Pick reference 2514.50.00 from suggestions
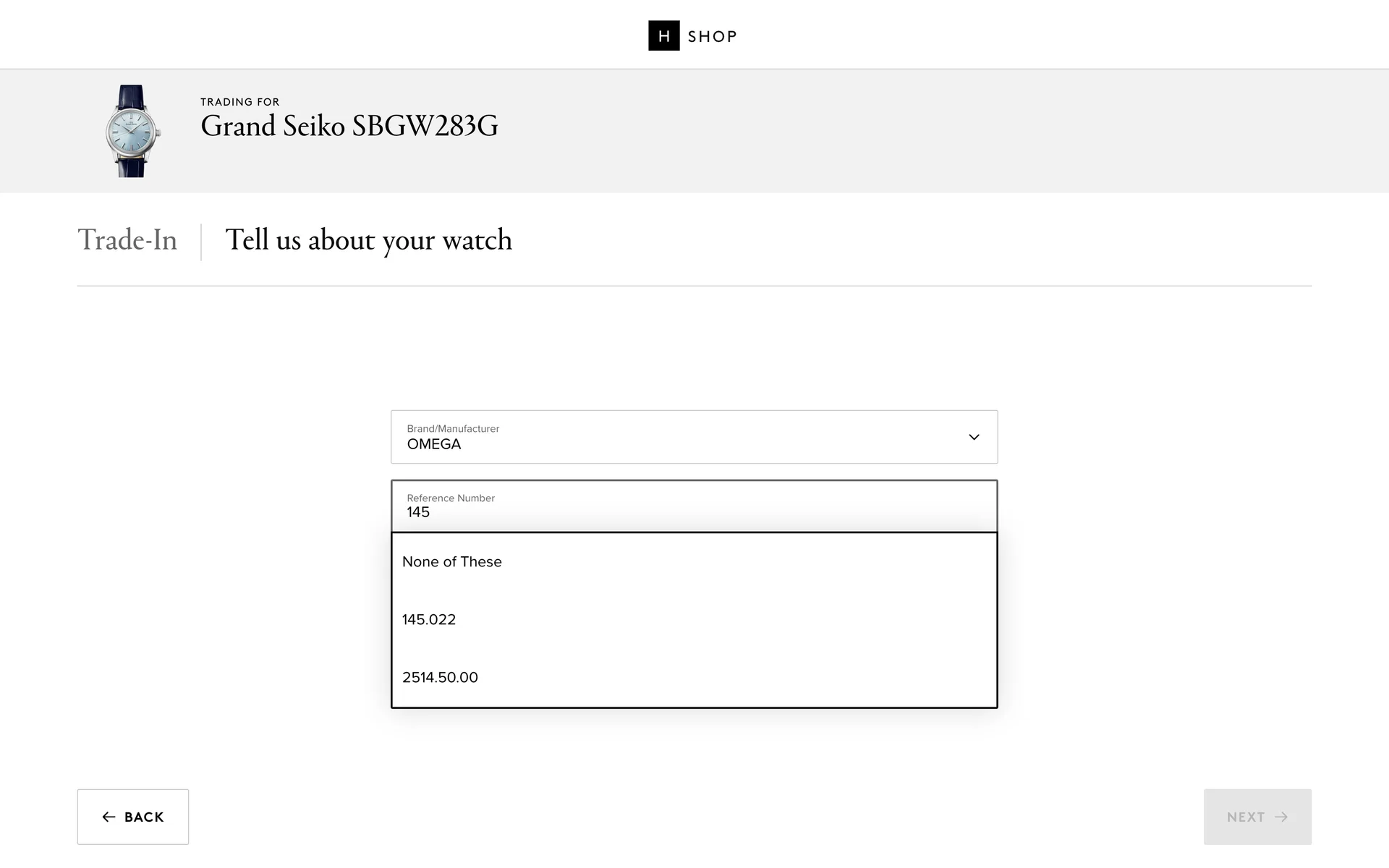Screen dimensions: 1389x868 pos(440,678)
